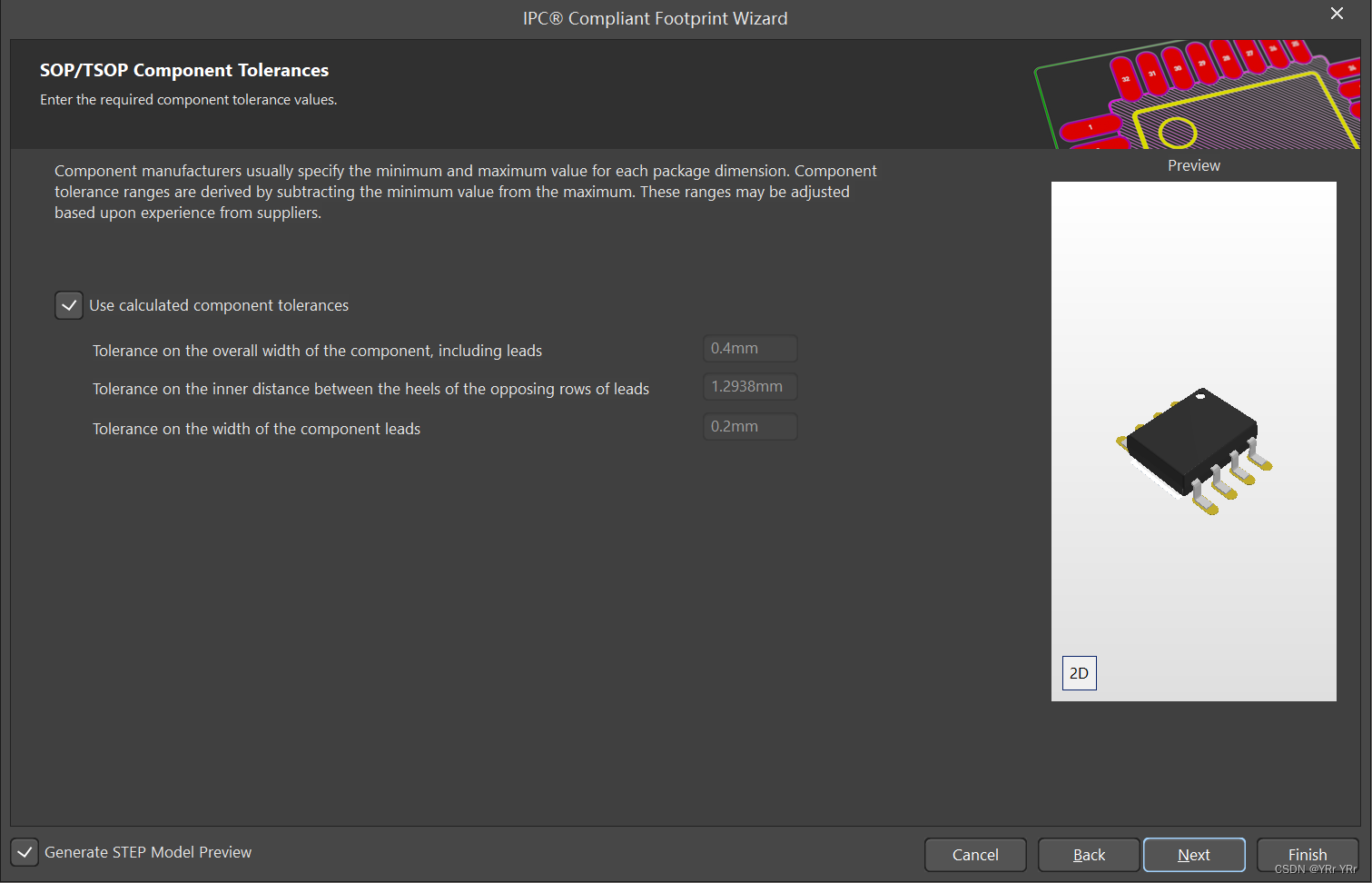Click 'Tolerance on the overall width' label
Viewport: 1372px width, 883px height.
317,351
